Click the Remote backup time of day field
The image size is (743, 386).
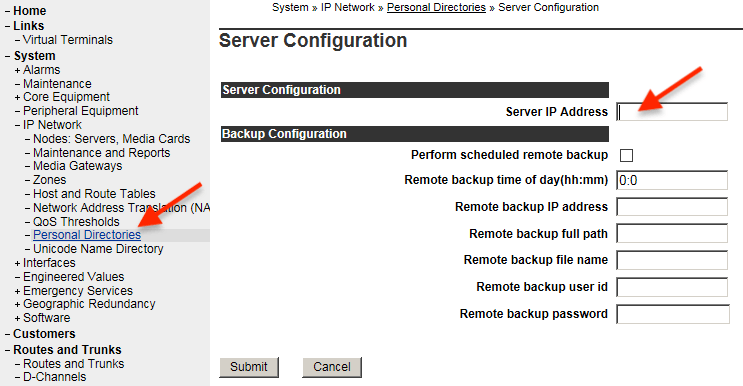672,180
